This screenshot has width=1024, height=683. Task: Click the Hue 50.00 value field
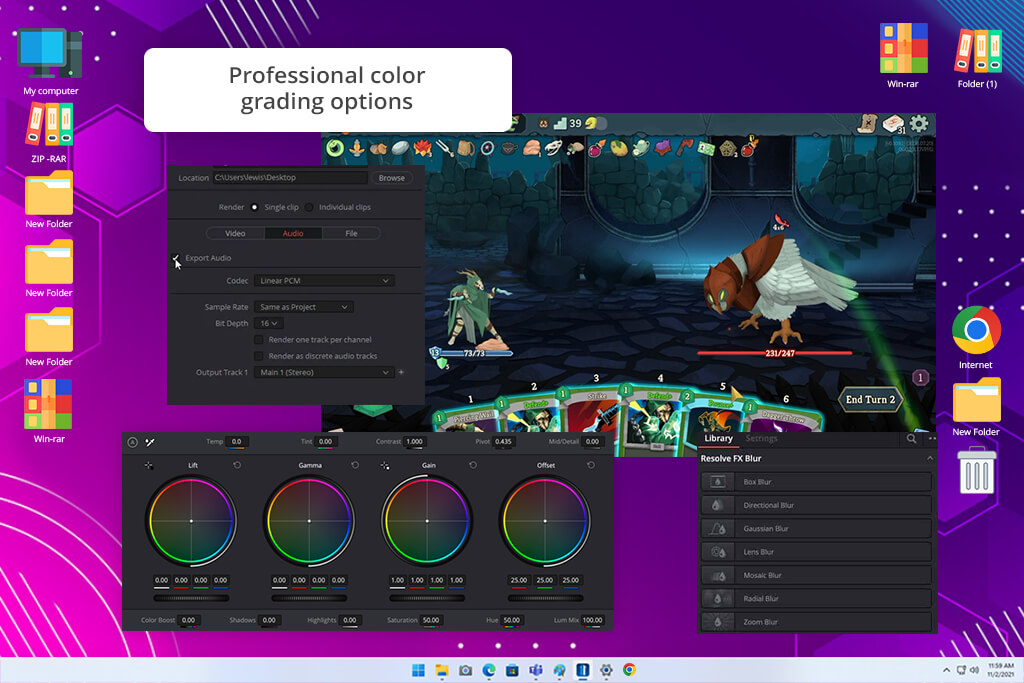click(512, 620)
